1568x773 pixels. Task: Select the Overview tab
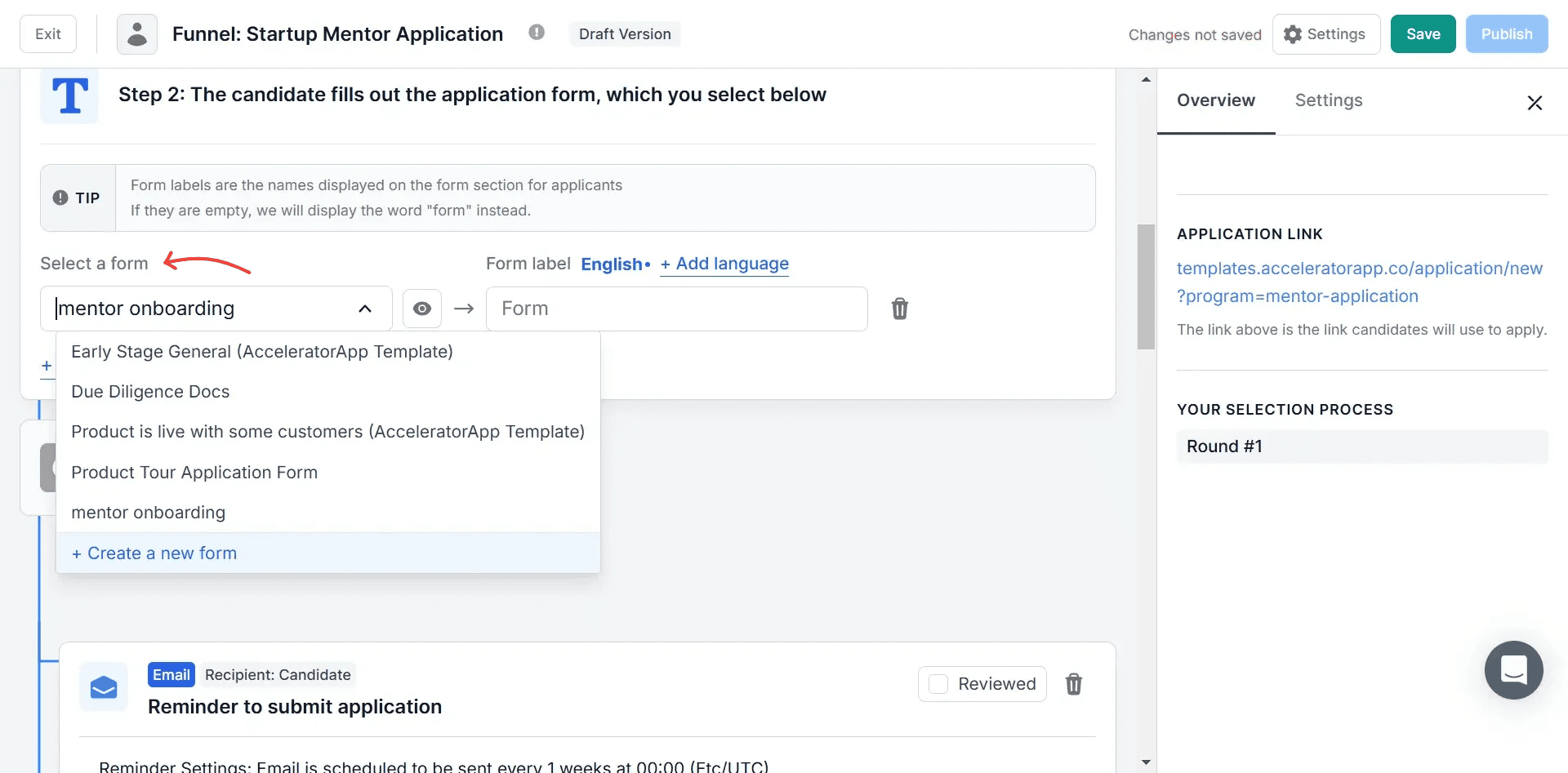pos(1215,100)
